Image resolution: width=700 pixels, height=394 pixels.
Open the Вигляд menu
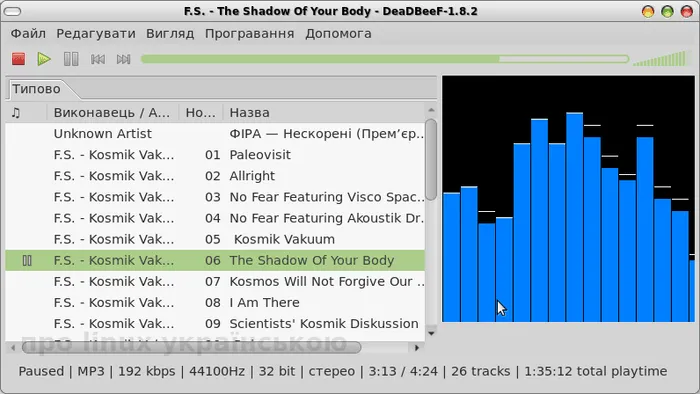point(170,33)
